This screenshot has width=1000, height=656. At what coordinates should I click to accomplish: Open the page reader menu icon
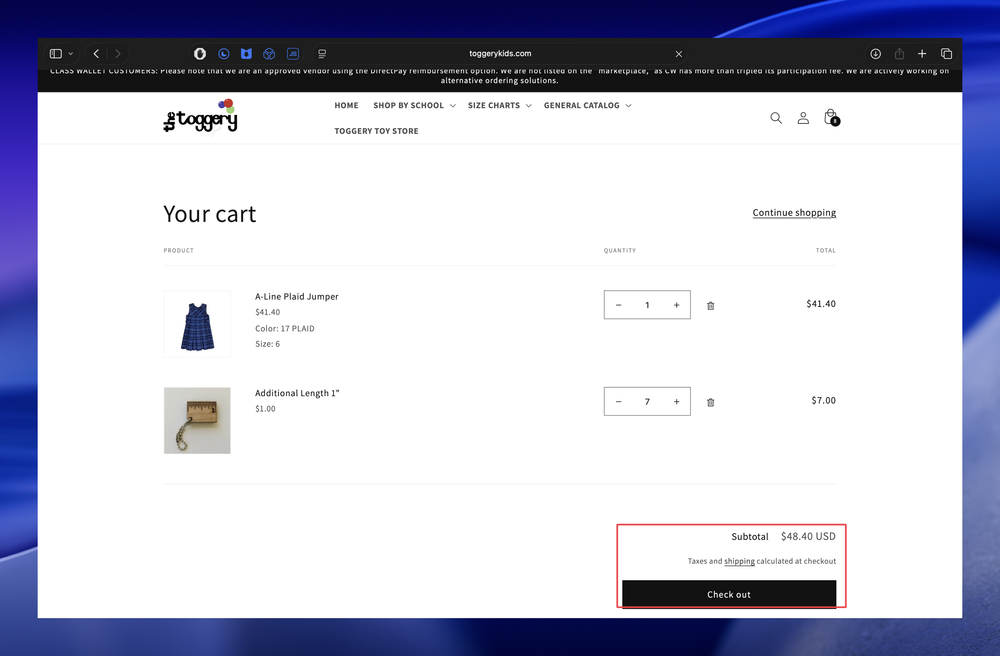[x=322, y=54]
